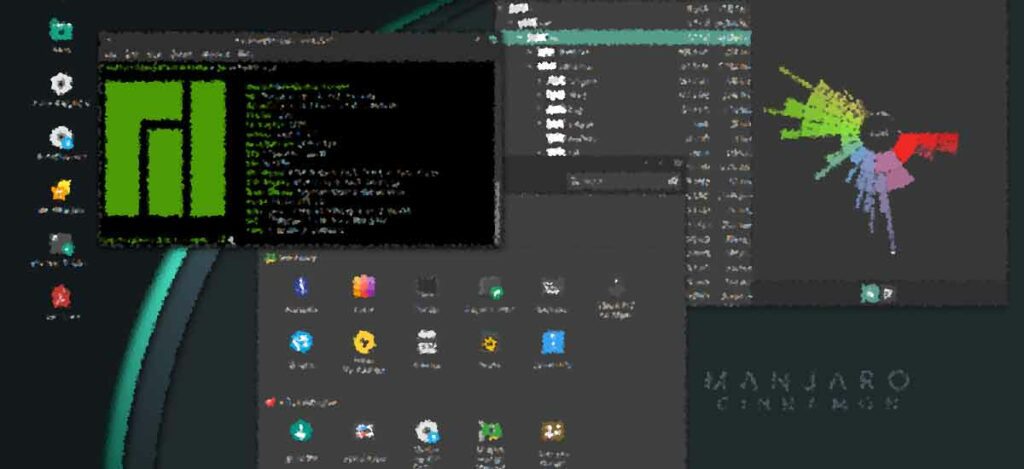Select the highlighted teal row in disk analyzer

(626, 38)
